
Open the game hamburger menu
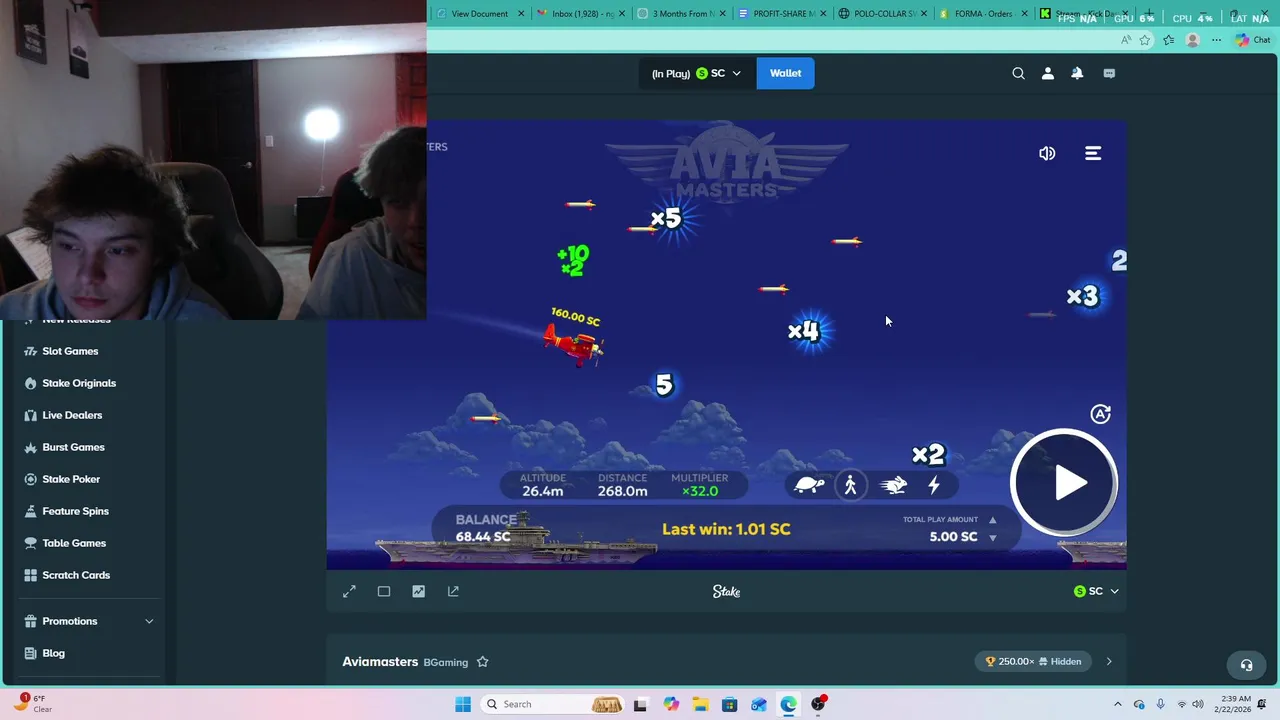pyautogui.click(x=1093, y=153)
